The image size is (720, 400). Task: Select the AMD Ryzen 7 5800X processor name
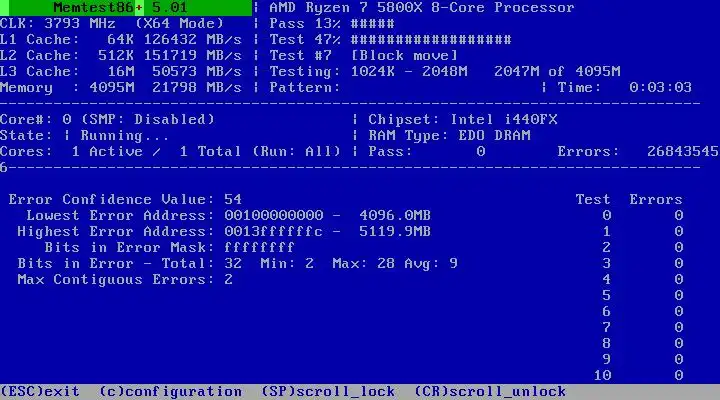coord(422,8)
